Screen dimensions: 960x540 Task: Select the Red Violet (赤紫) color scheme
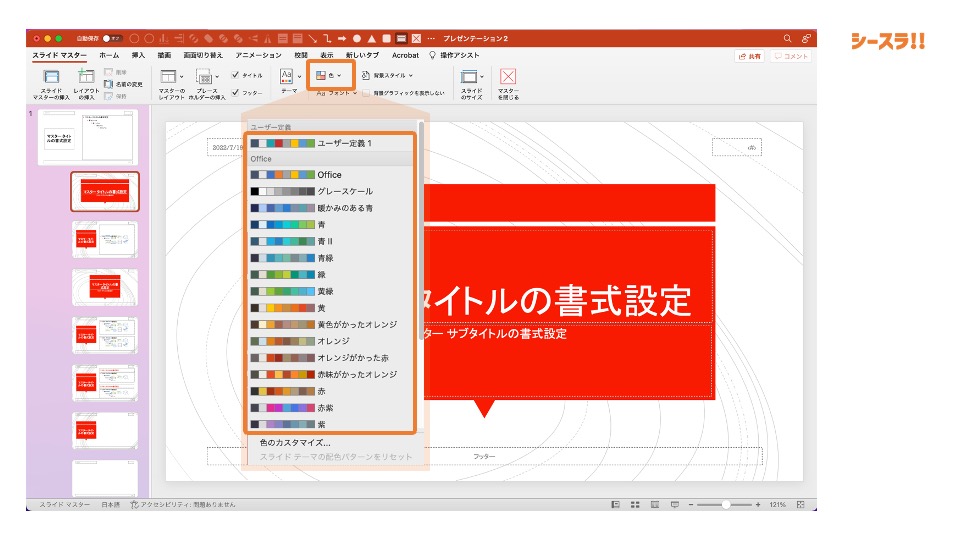click(331, 408)
